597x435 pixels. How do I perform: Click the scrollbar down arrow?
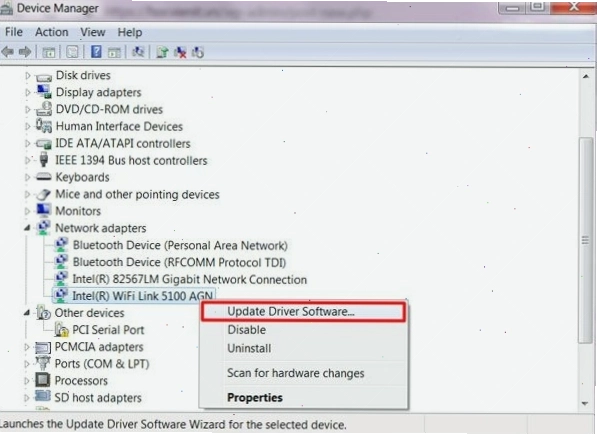point(586,403)
